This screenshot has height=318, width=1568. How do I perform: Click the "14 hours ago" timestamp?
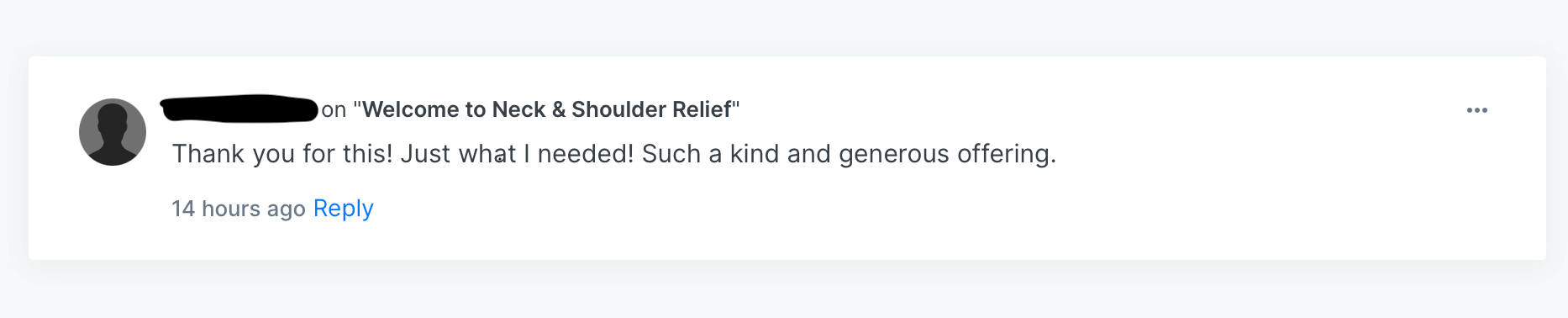(x=239, y=208)
